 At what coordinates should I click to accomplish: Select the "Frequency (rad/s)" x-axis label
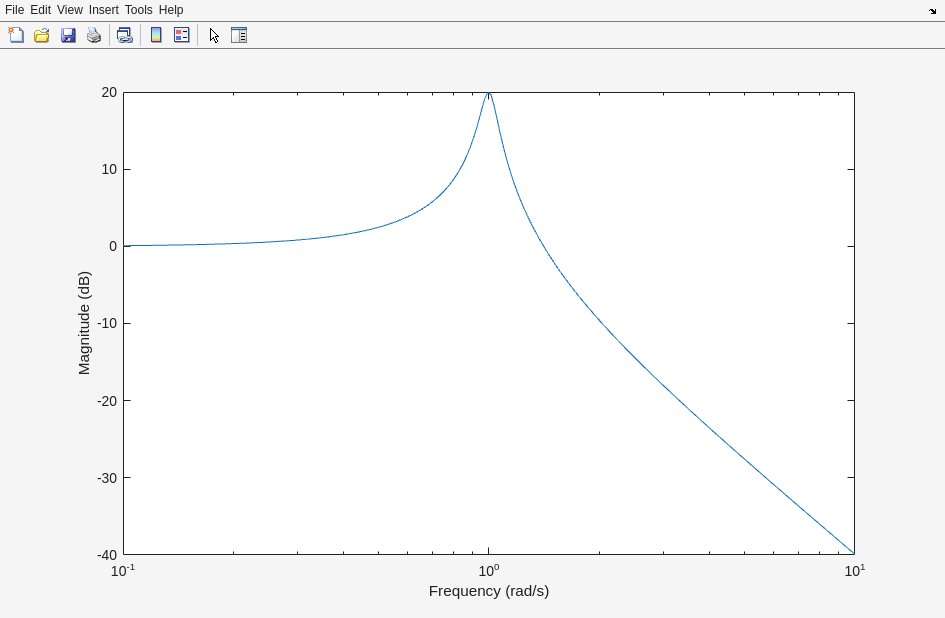pos(488,591)
